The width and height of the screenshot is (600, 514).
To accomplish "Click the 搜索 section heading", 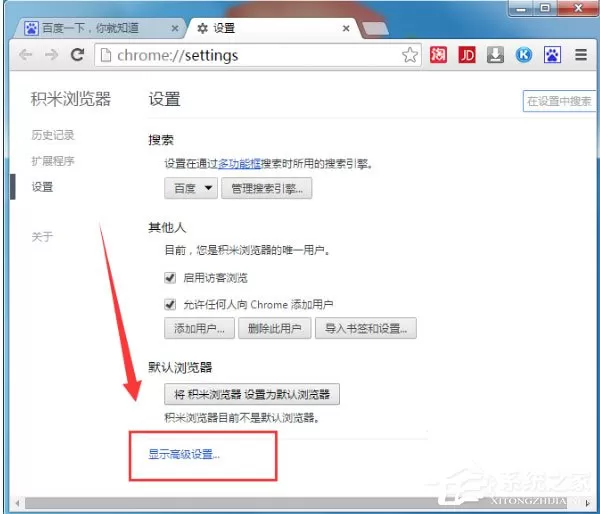I will tap(161, 140).
